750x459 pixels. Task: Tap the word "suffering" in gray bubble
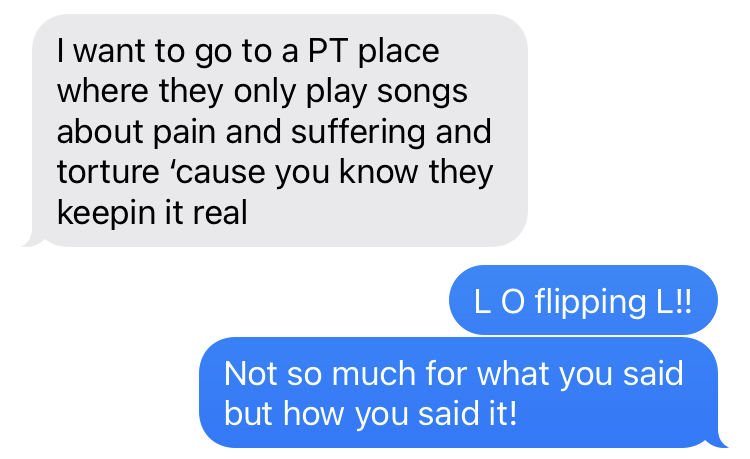point(358,132)
